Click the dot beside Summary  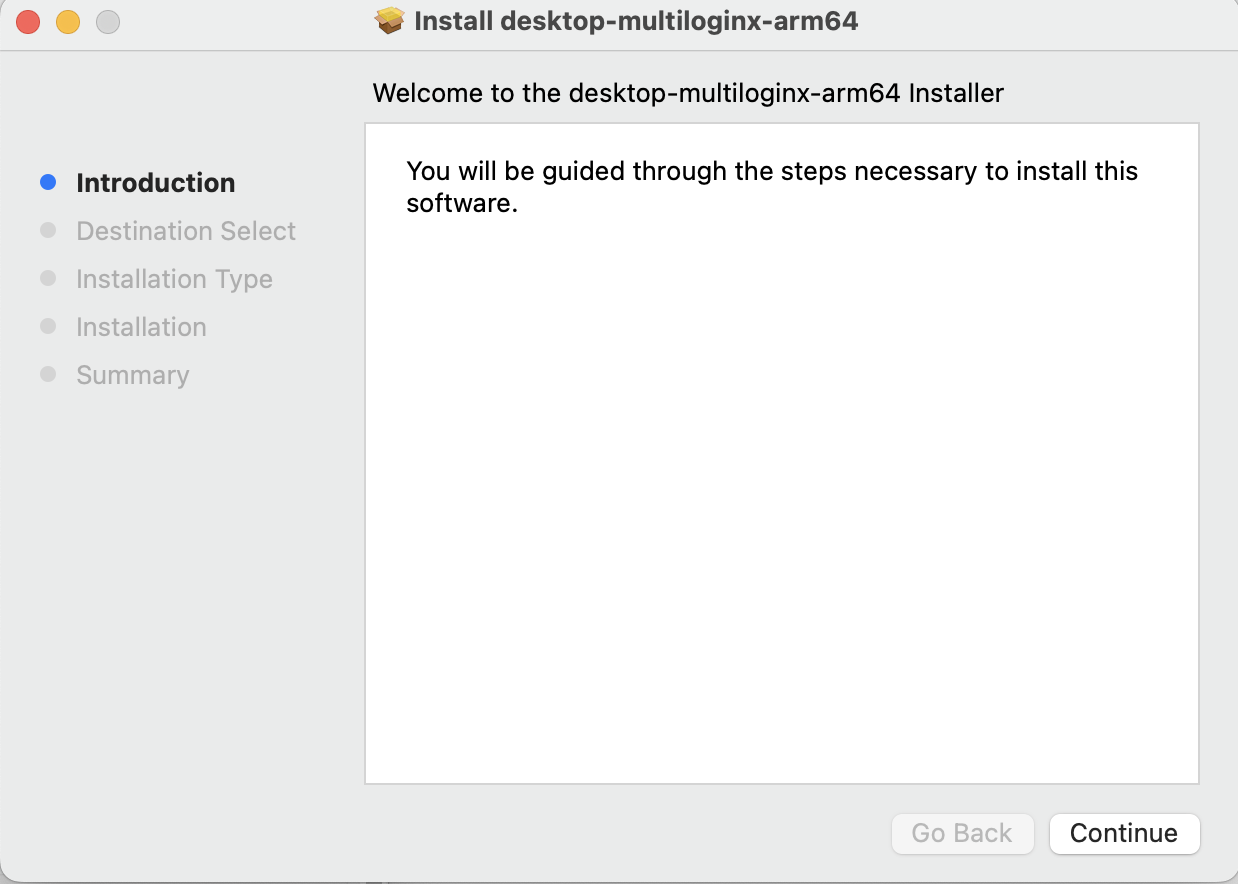[x=47, y=373]
